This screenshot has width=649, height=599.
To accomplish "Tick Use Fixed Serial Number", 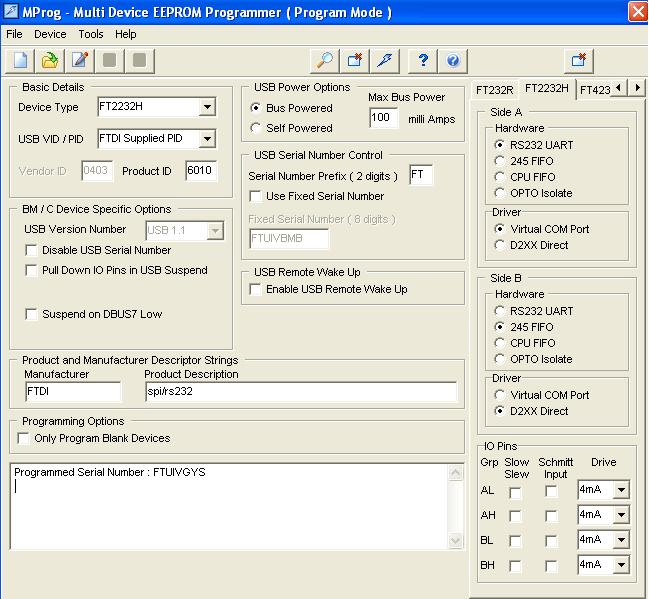I will 255,196.
